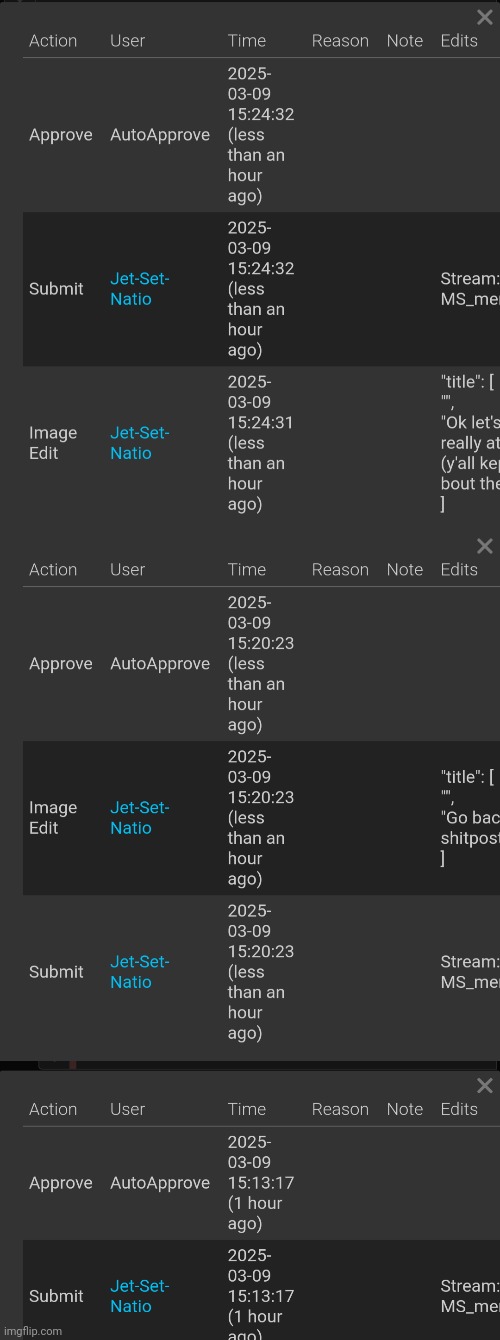Open Jet-Set-Natio link in 15:24:32 Submit row
This screenshot has height=1340, width=500.
(x=139, y=289)
